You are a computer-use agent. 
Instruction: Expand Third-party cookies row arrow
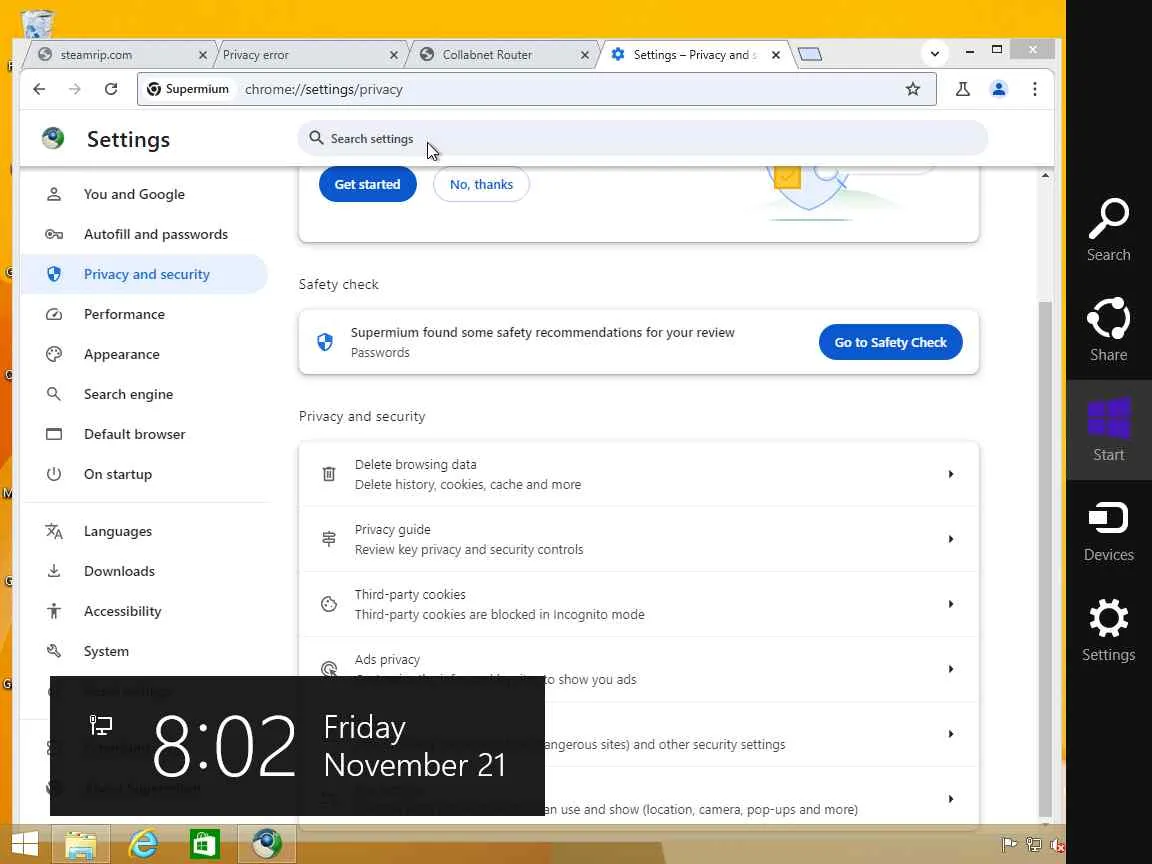coord(951,604)
